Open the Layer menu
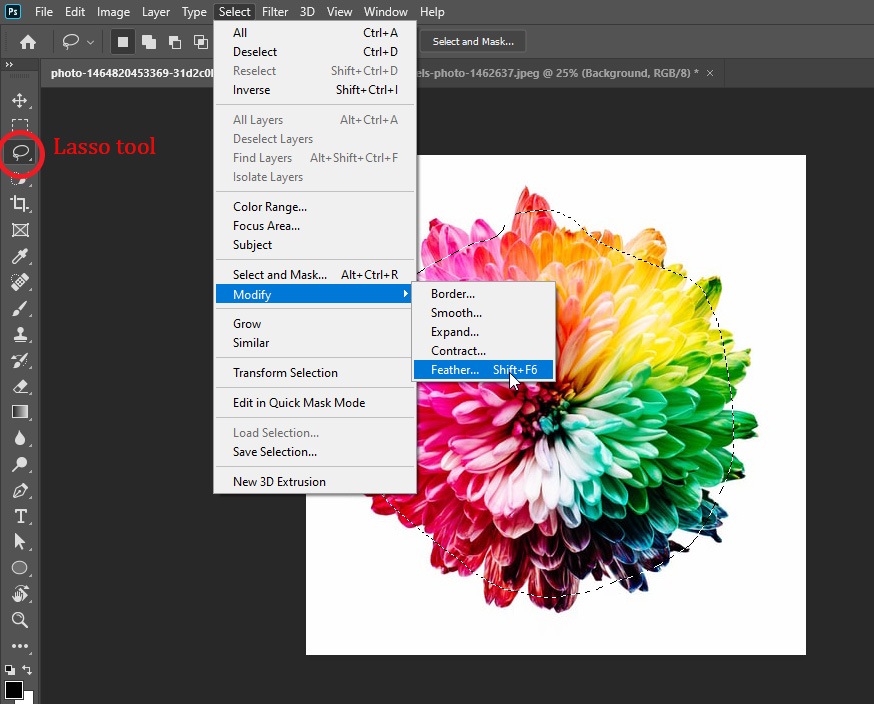Screen dimensions: 874x704 pyautogui.click(x=156, y=12)
